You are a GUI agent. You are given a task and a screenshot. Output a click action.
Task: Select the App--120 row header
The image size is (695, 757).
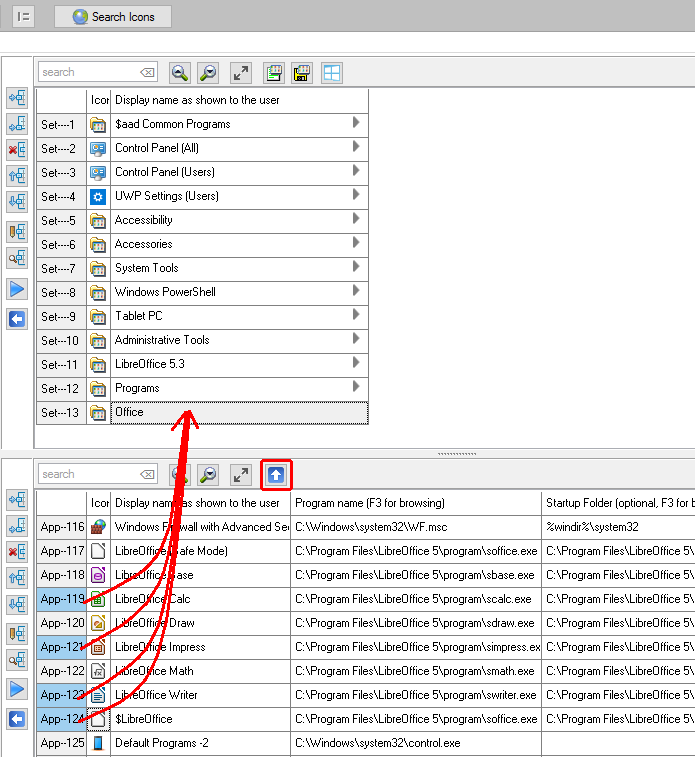pyautogui.click(x=61, y=623)
